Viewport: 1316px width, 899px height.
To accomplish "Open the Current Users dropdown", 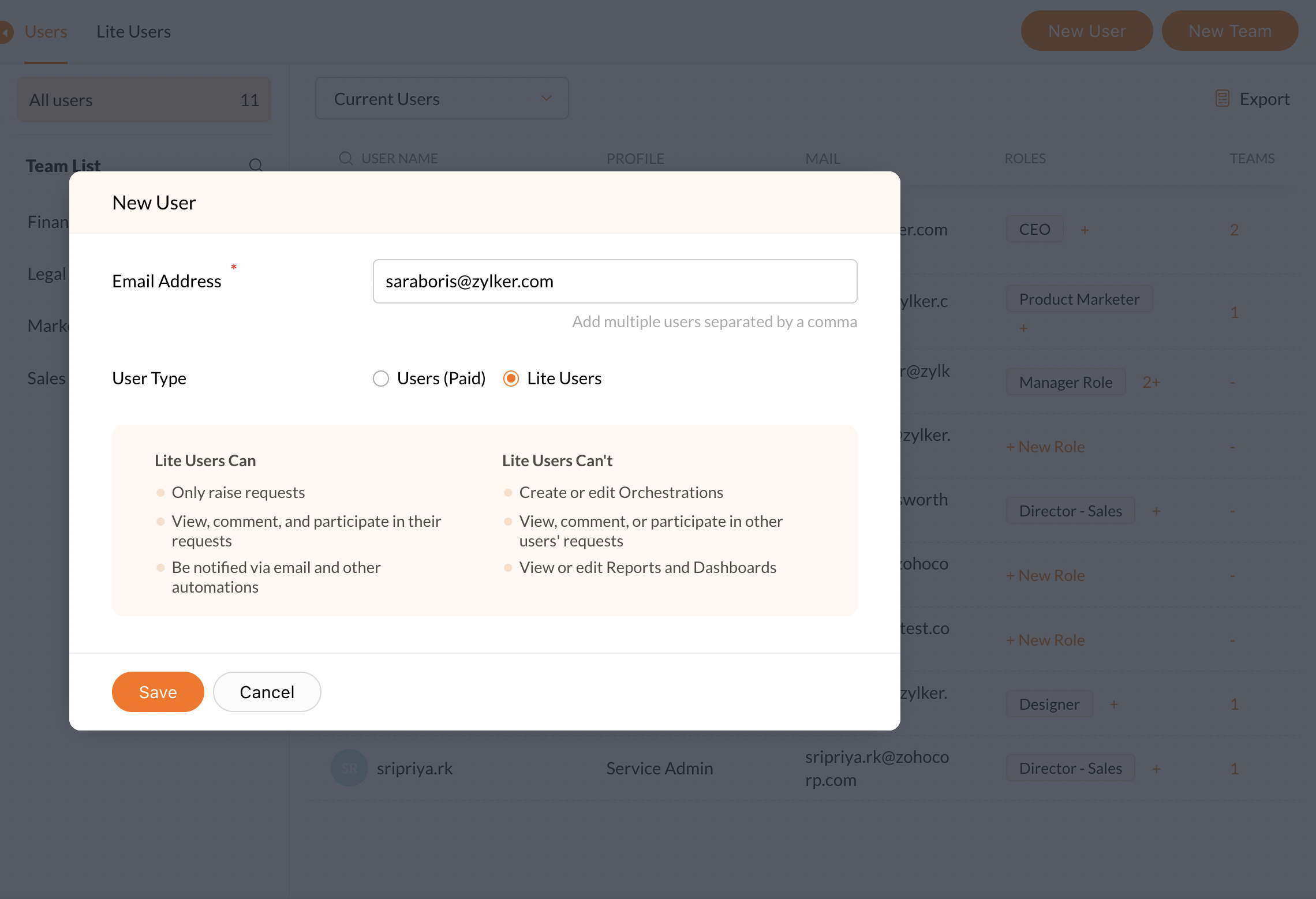I will point(442,99).
